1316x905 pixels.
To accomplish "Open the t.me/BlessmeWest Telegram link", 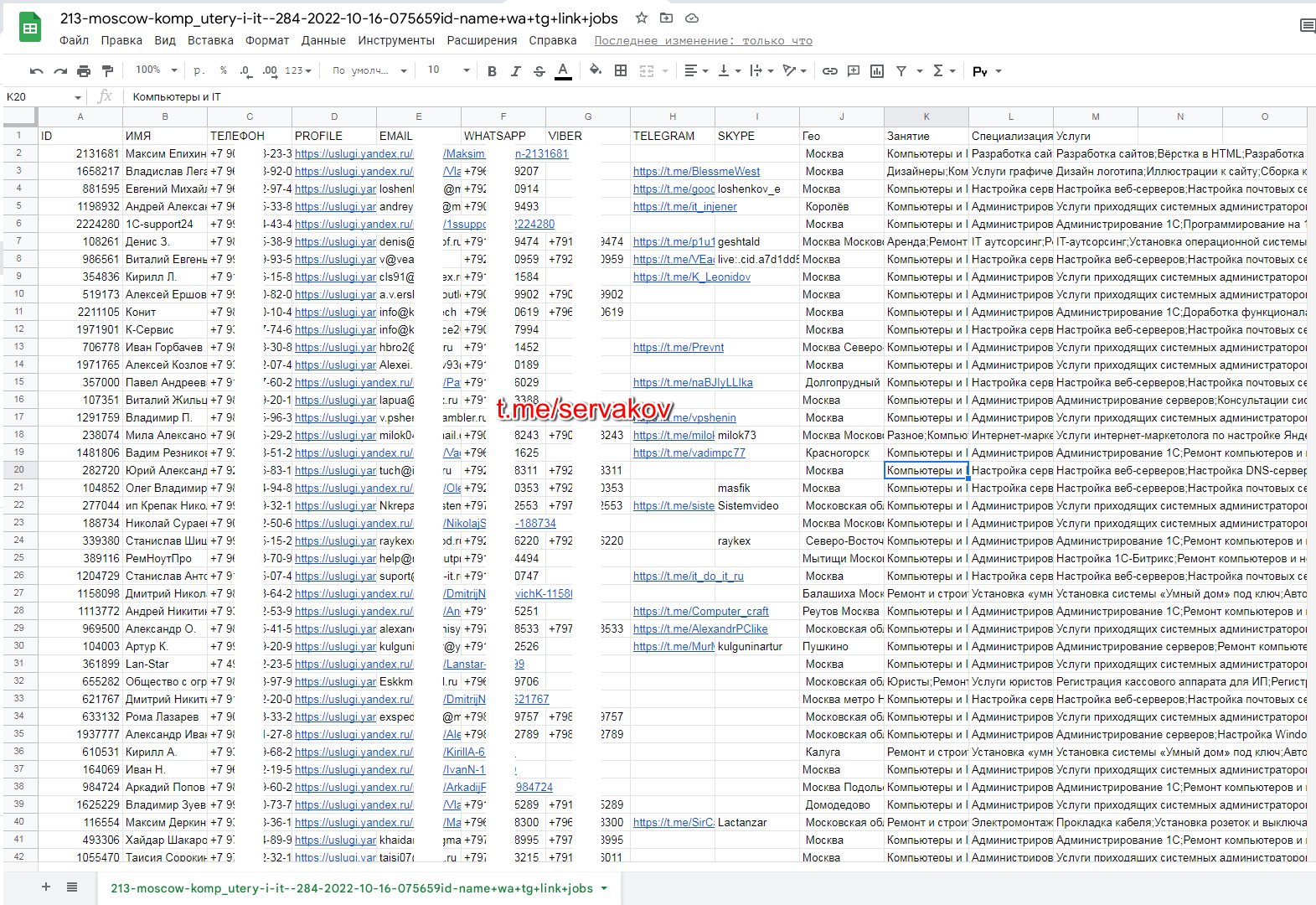I will pos(696,172).
